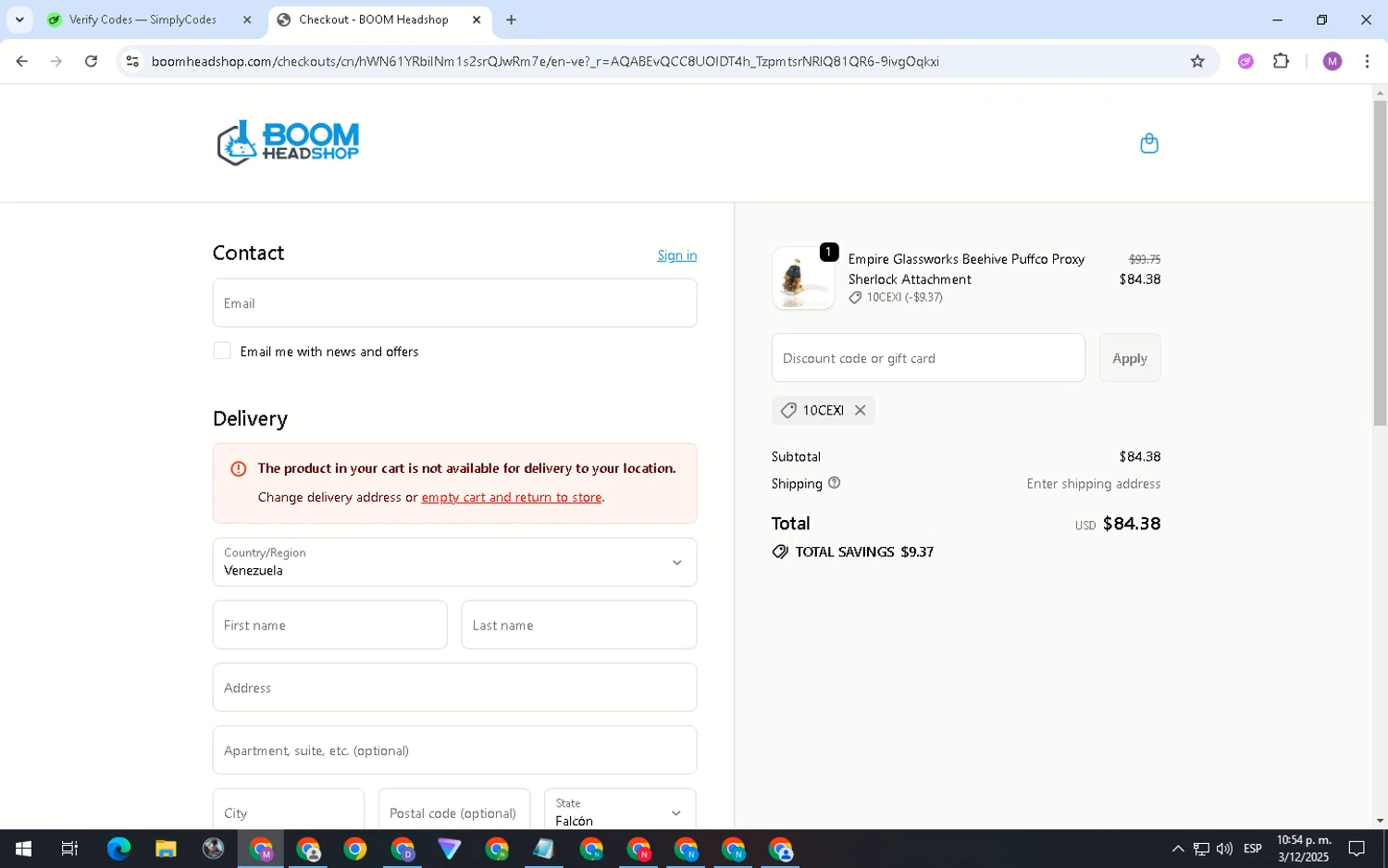The image size is (1388, 868).
Task: Click the Apply discount button
Action: [1130, 358]
